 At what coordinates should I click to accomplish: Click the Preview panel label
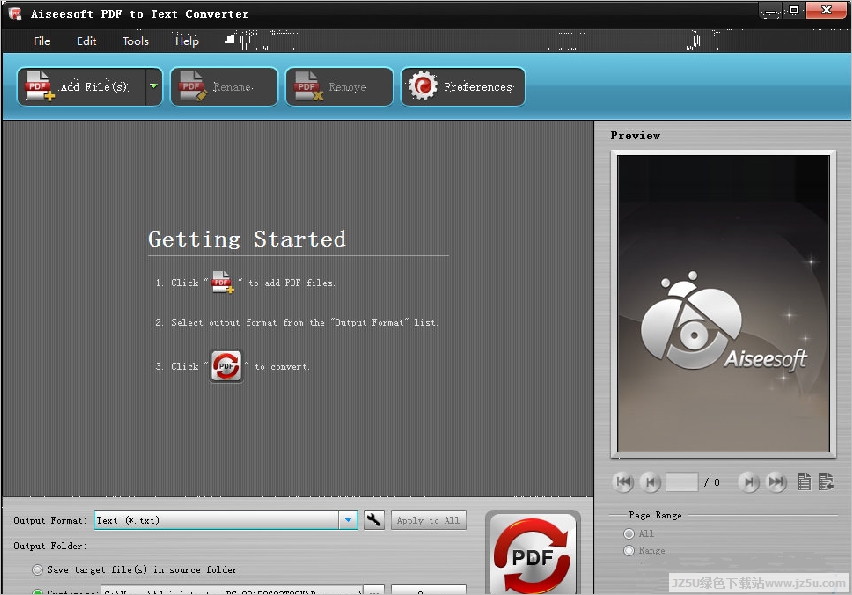pos(635,135)
